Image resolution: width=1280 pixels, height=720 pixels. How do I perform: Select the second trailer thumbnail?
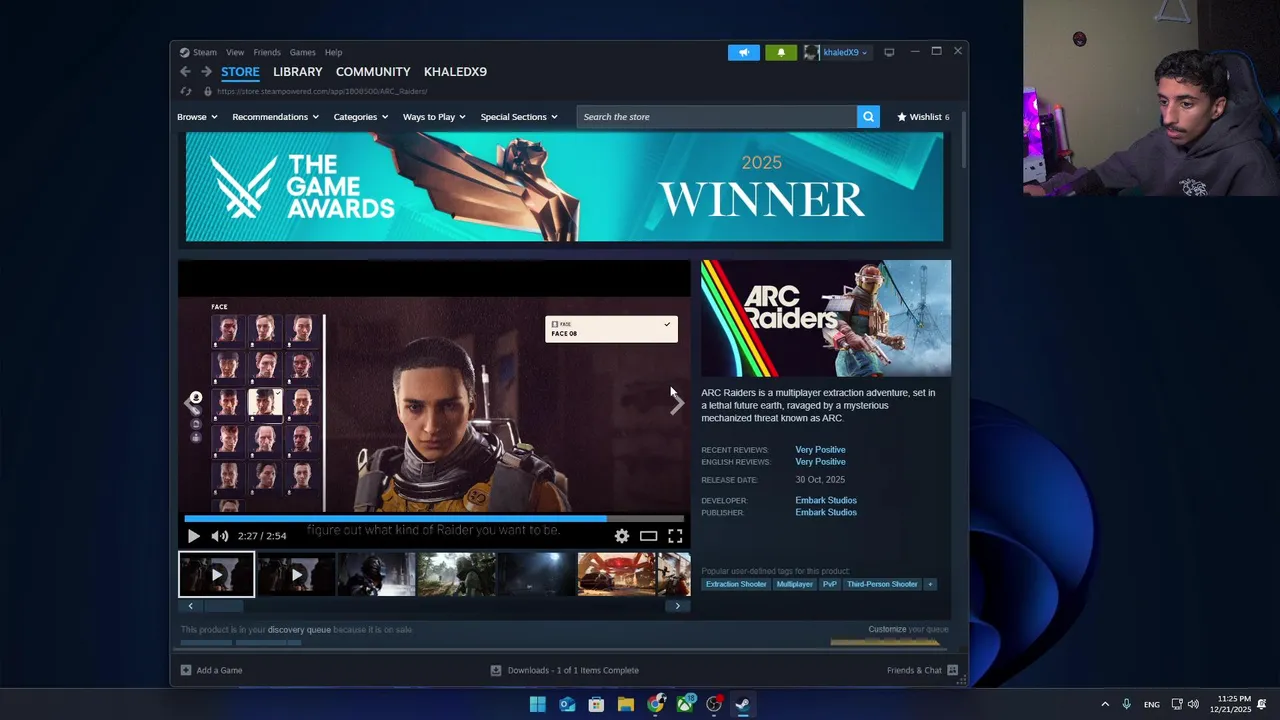(296, 574)
